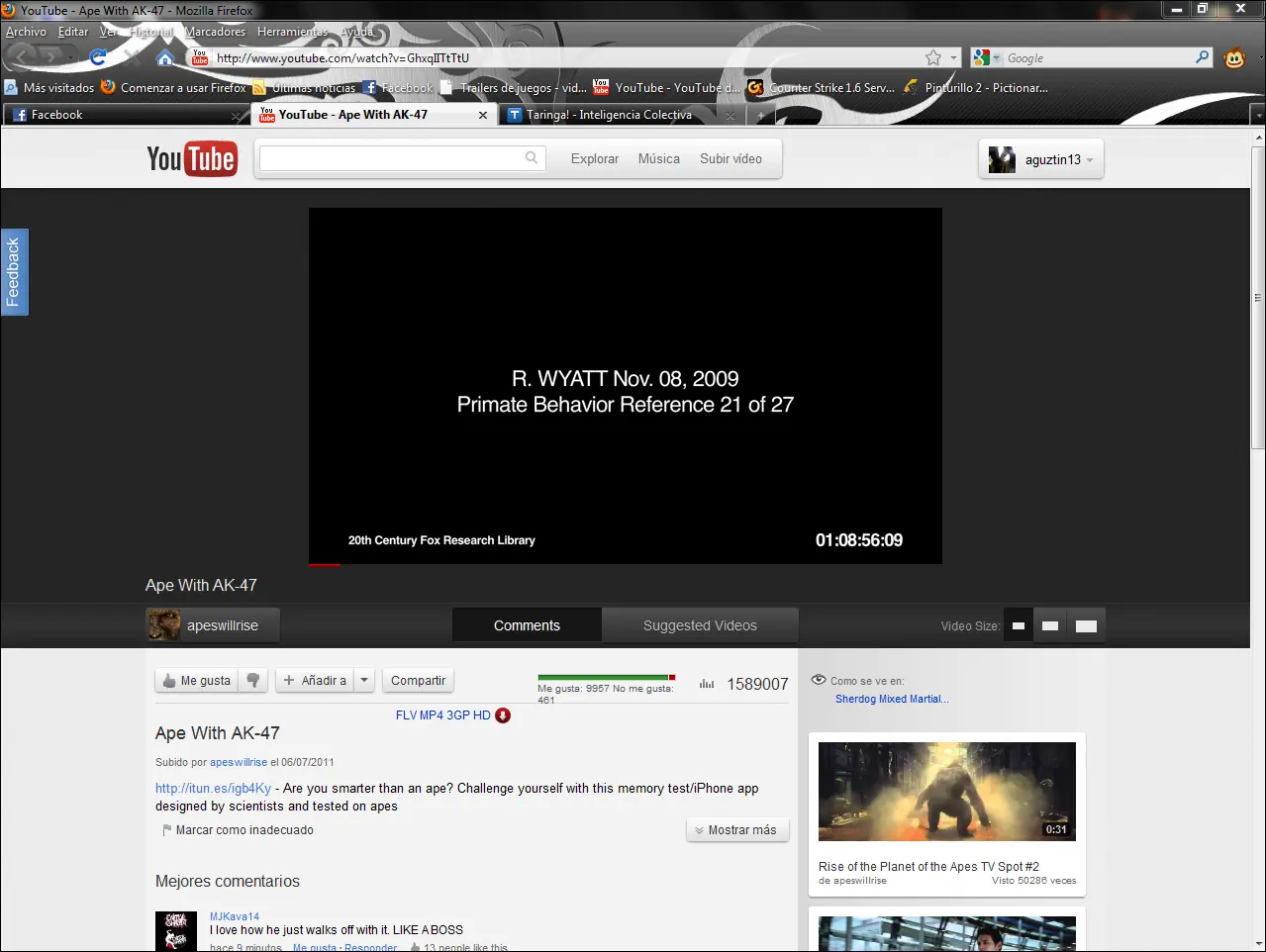Select the large video size icon

[1086, 625]
